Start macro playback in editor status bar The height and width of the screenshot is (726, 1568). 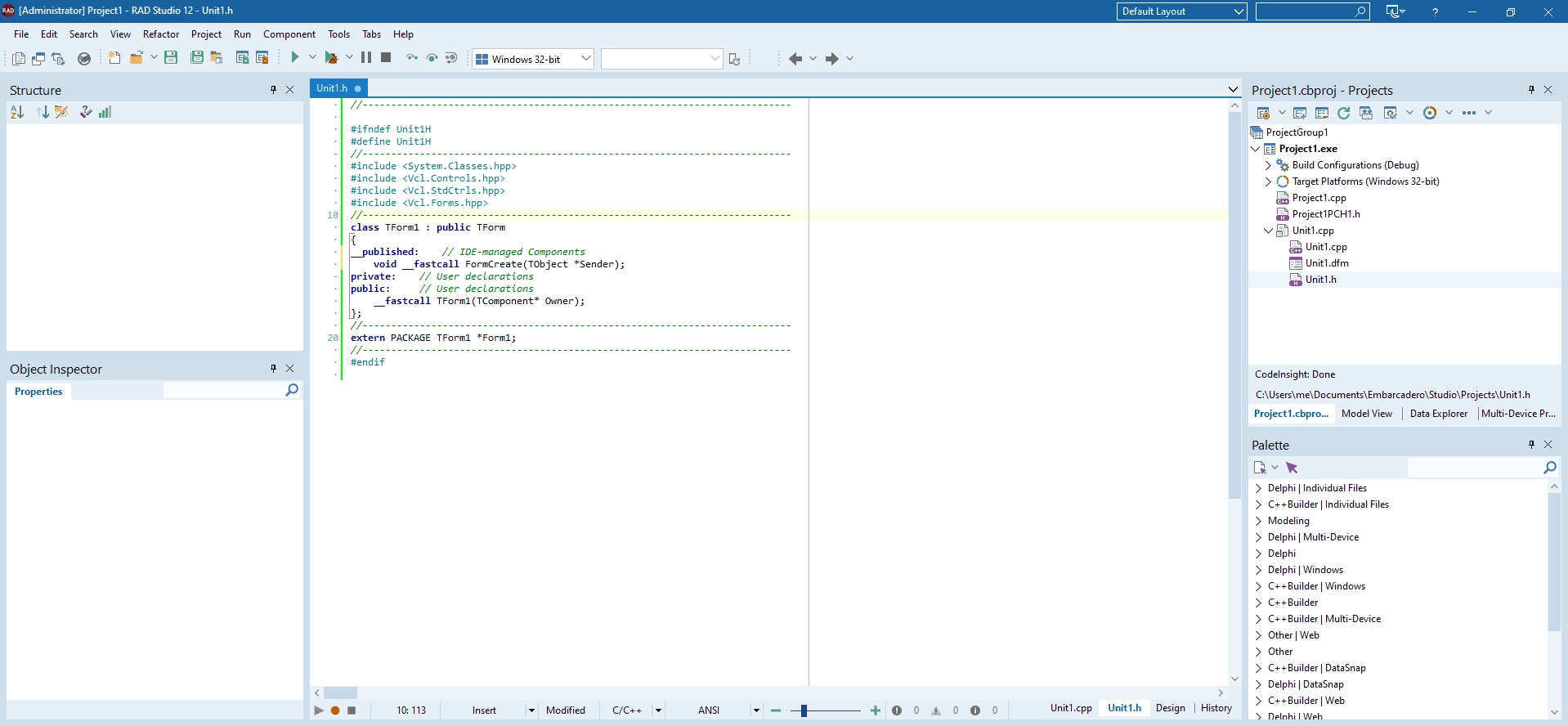pos(319,710)
